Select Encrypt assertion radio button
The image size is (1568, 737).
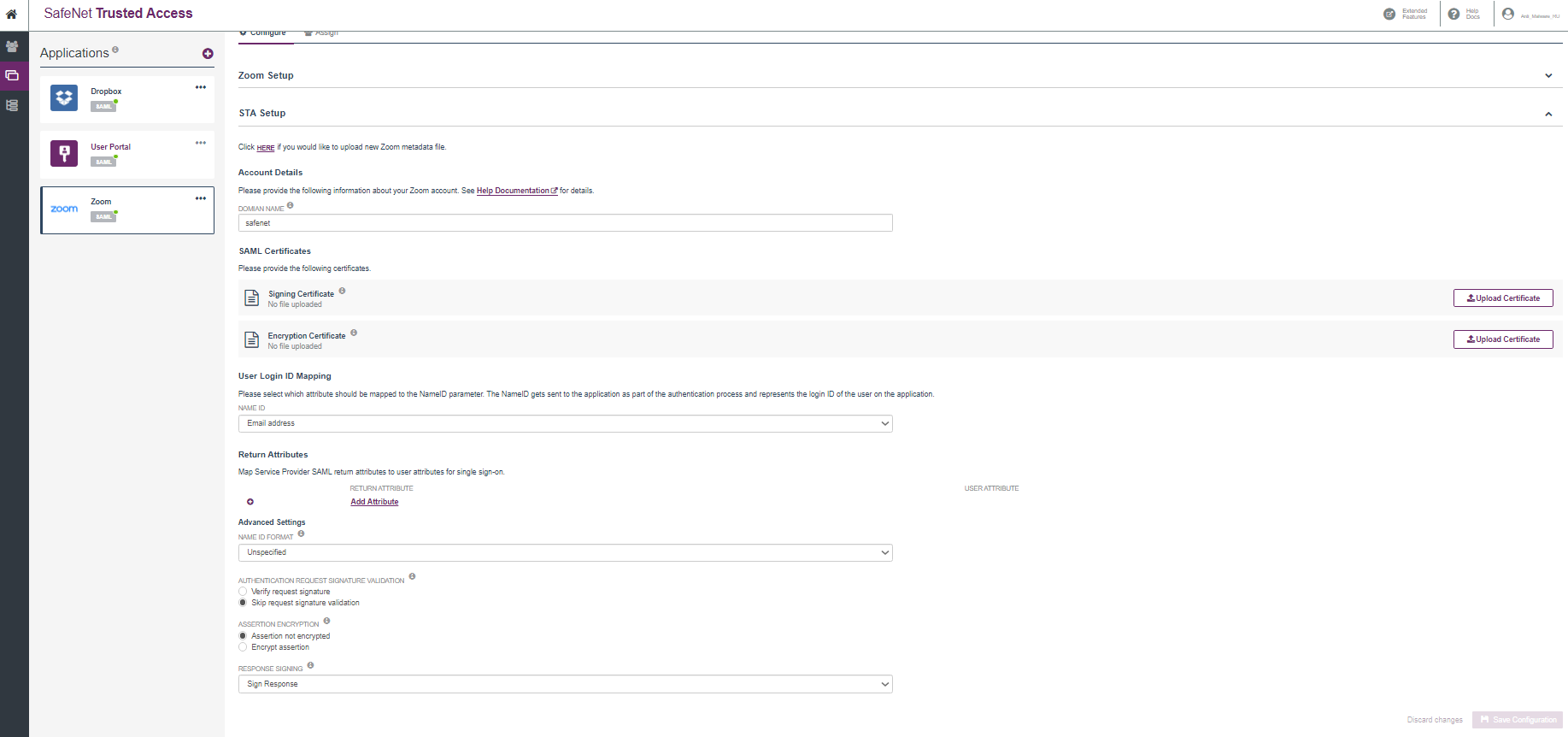[x=243, y=647]
